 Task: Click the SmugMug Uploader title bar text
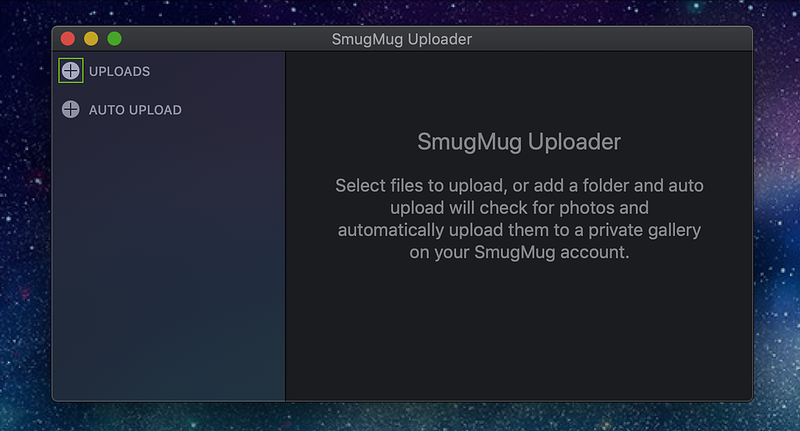402,39
